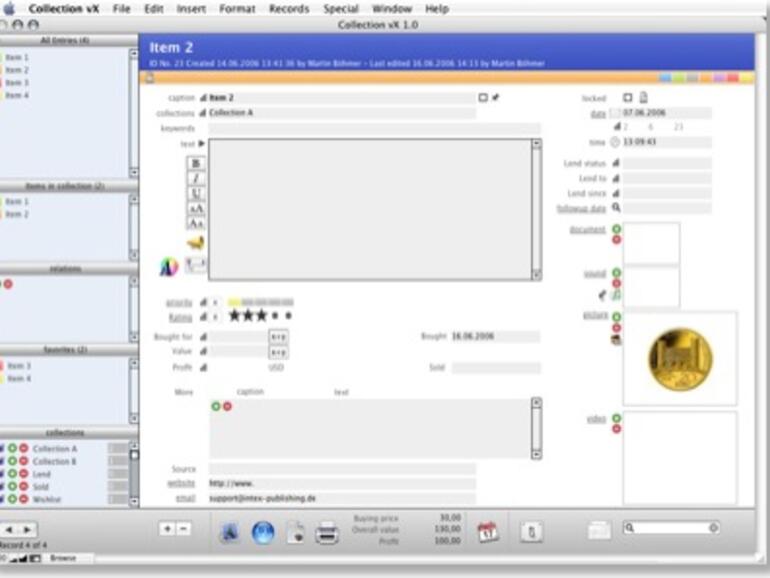Screen dimensions: 770x578
Task: Click the gold coin picture thumbnail
Action: click(x=680, y=359)
